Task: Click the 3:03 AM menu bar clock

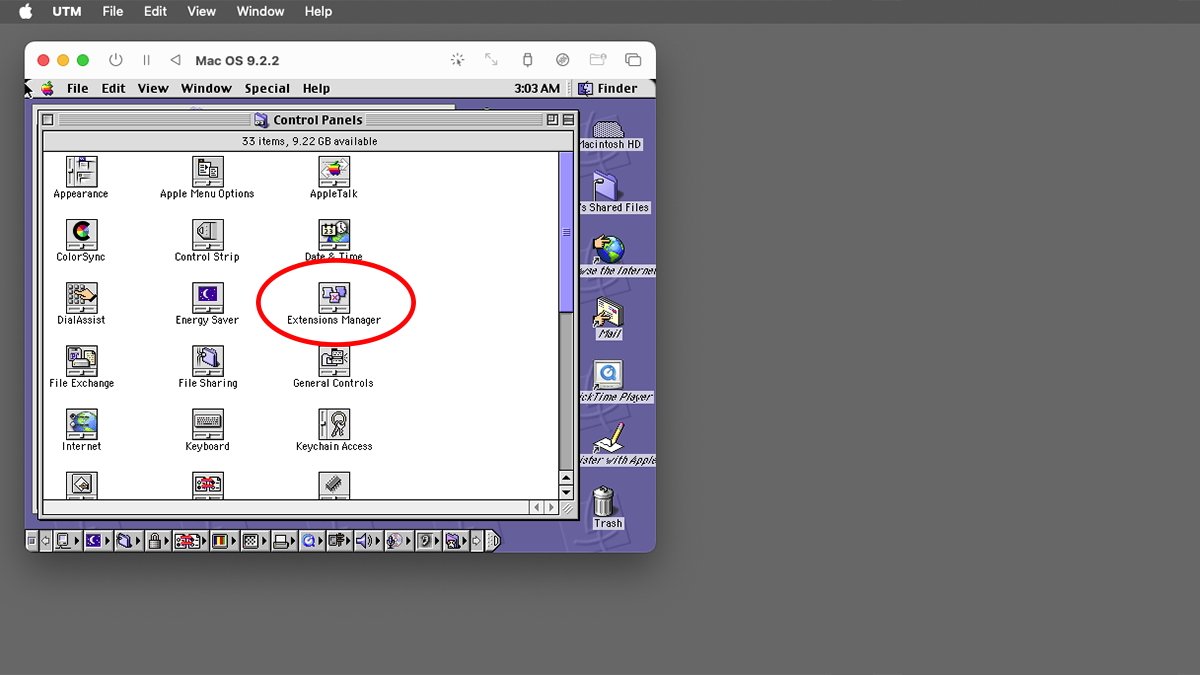Action: point(537,88)
